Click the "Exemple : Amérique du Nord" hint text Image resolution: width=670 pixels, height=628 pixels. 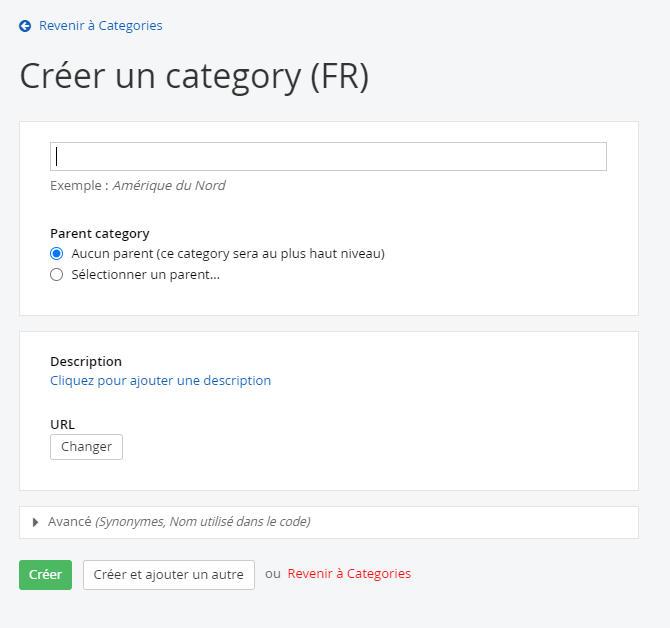point(137,186)
